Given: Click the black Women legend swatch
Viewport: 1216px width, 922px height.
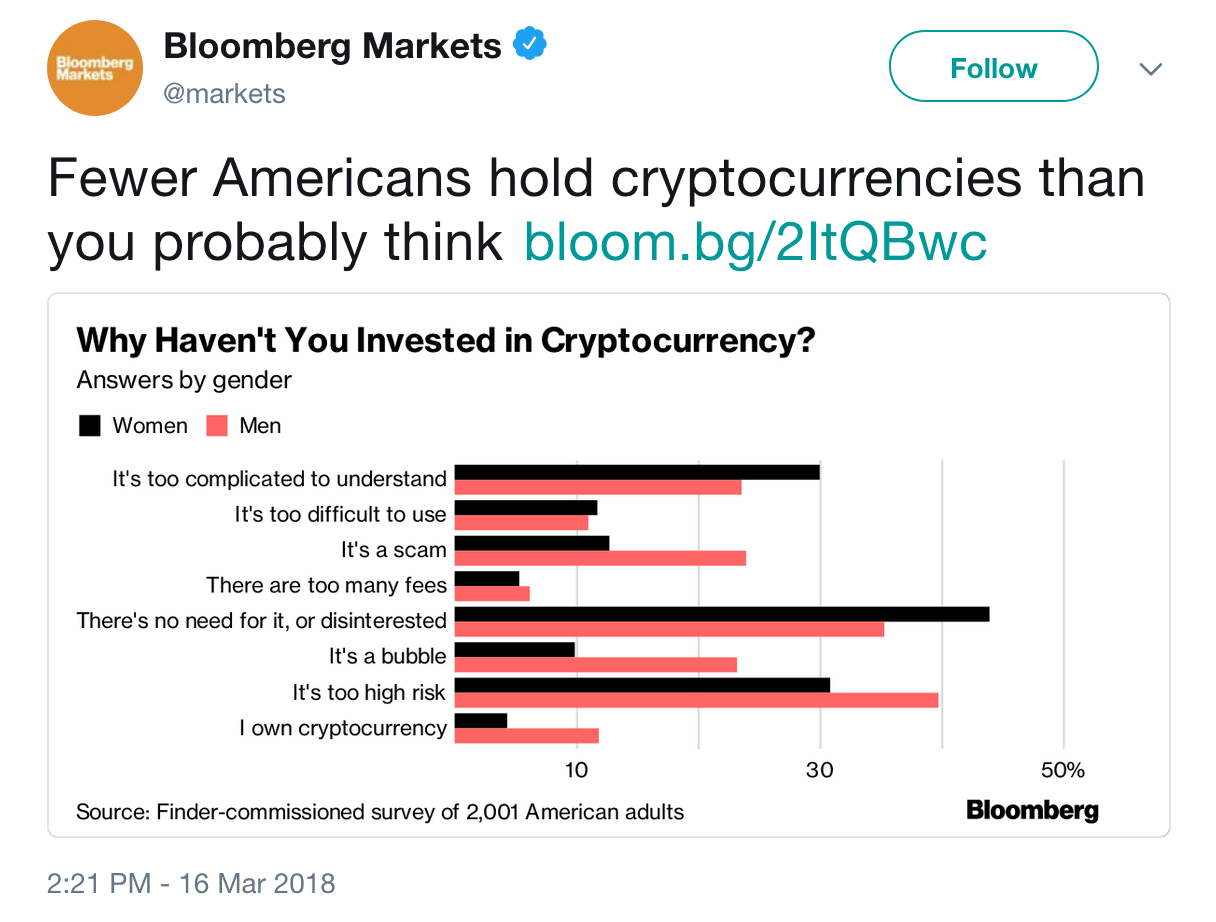Looking at the screenshot, I should tap(90, 426).
